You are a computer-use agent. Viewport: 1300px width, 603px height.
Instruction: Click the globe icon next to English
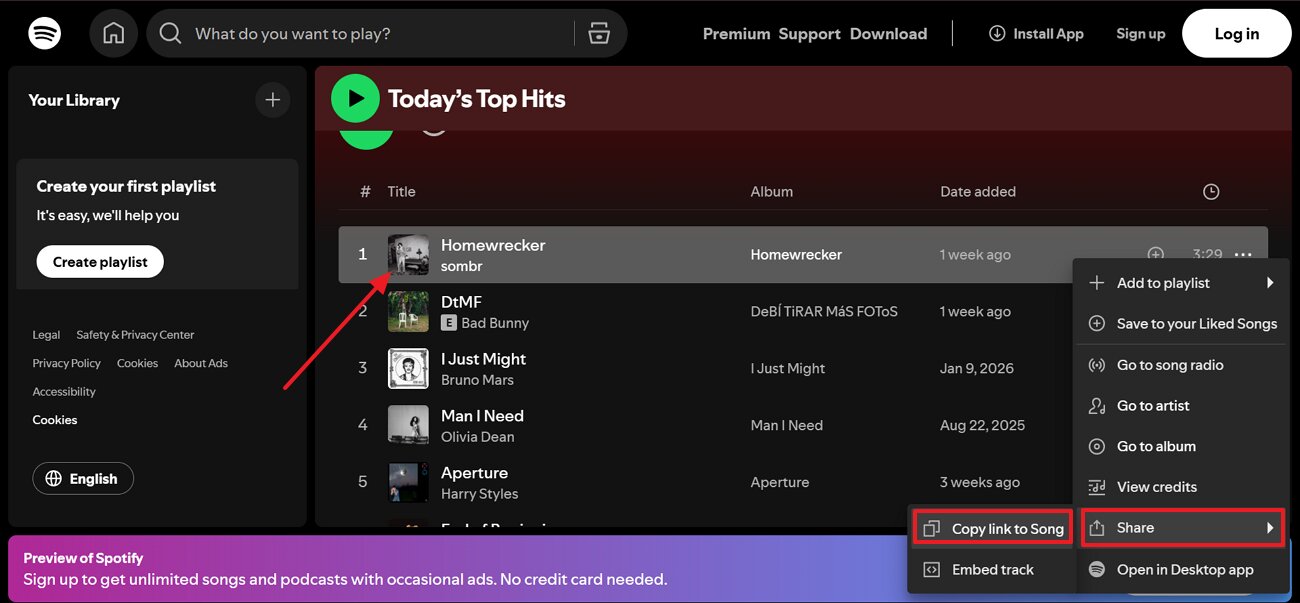click(56, 478)
